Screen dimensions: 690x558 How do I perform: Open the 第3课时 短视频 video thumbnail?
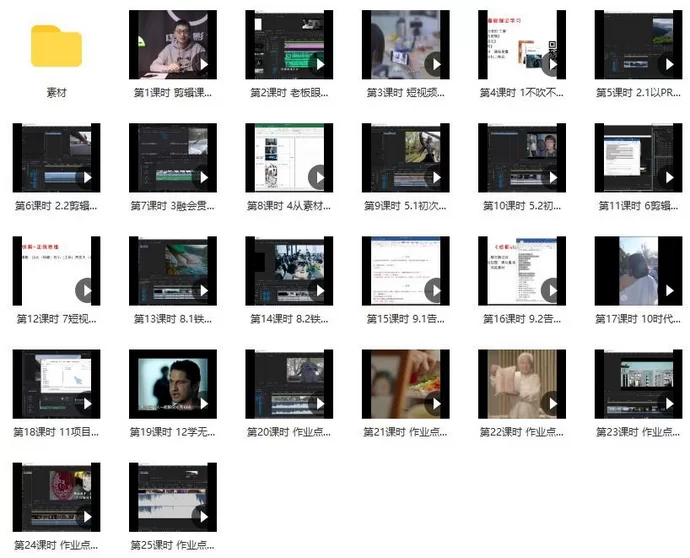click(x=405, y=45)
